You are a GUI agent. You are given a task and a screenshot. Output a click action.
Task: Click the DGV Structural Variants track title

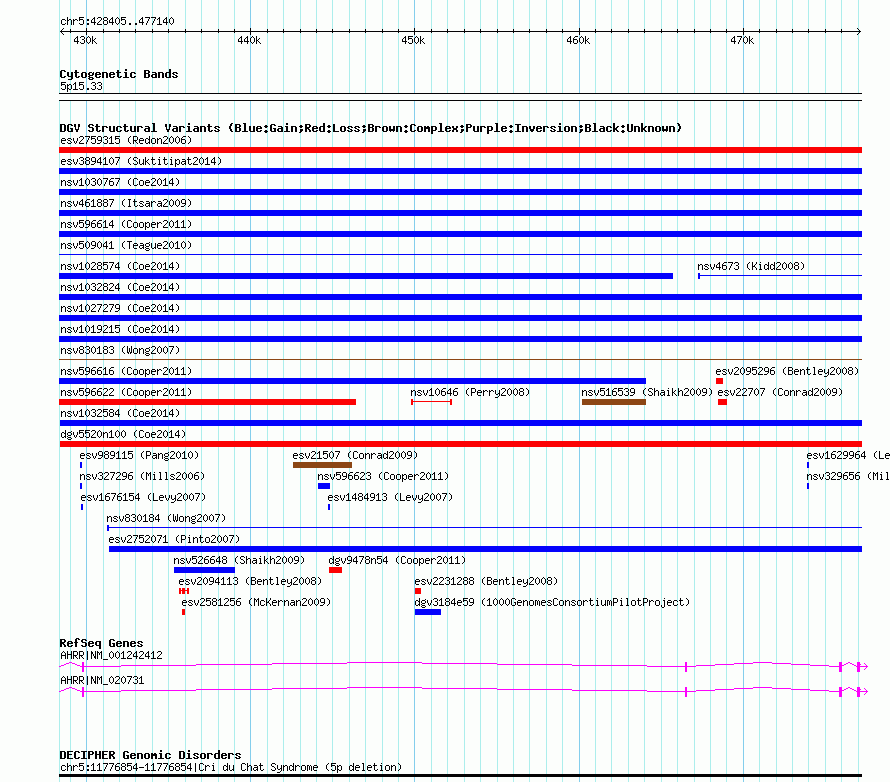(371, 128)
